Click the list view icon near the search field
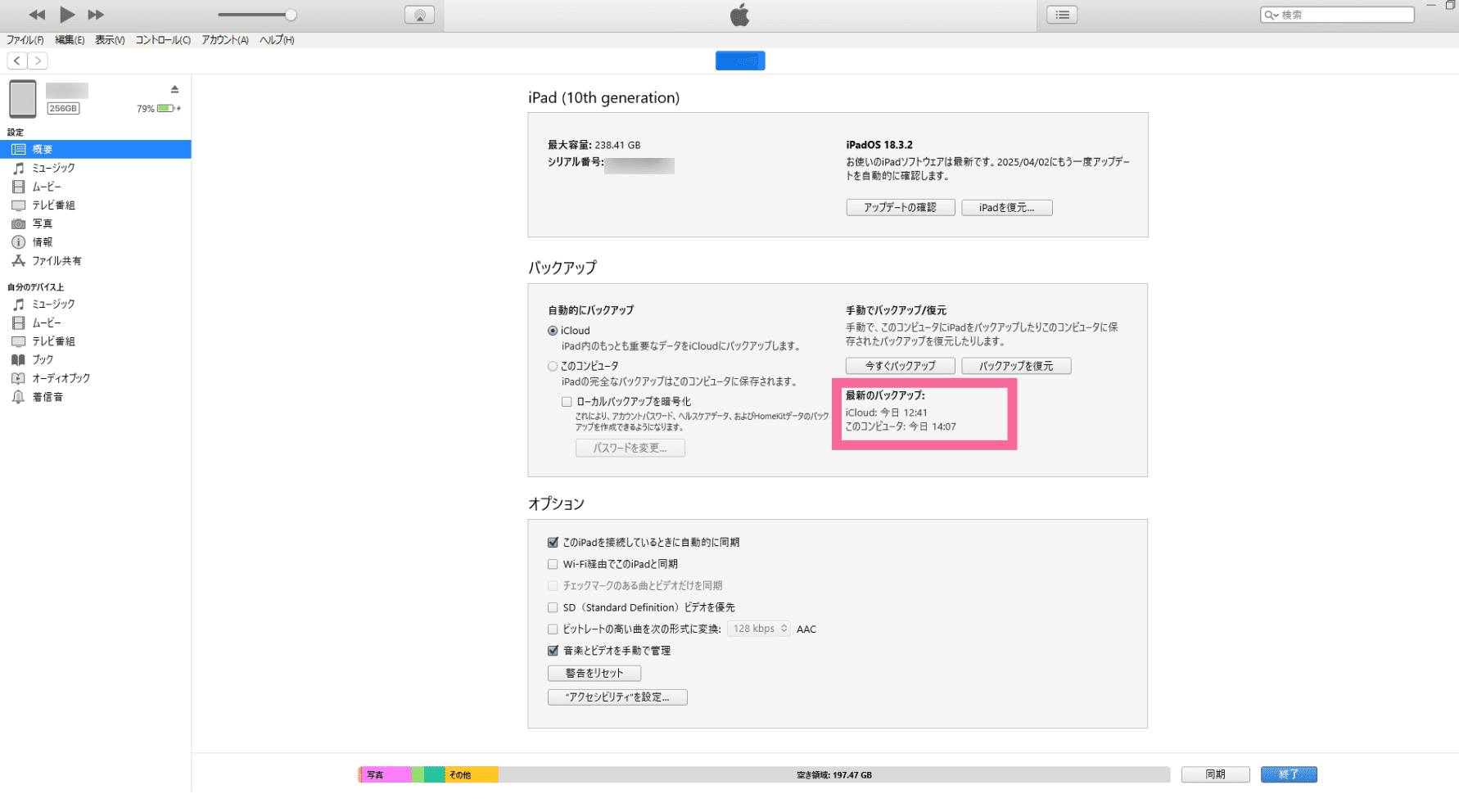1459x812 pixels. point(1062,15)
